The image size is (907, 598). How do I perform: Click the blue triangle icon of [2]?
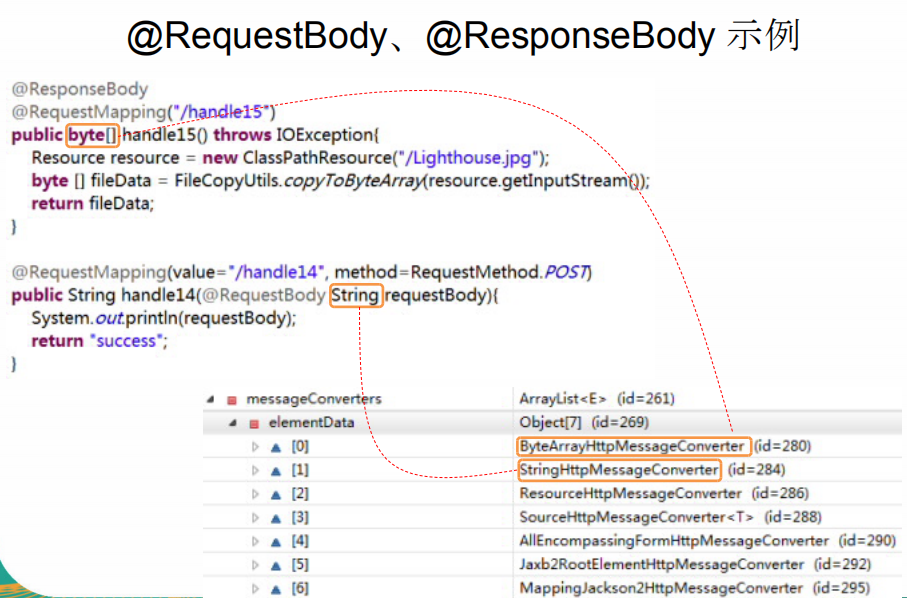[x=276, y=494]
